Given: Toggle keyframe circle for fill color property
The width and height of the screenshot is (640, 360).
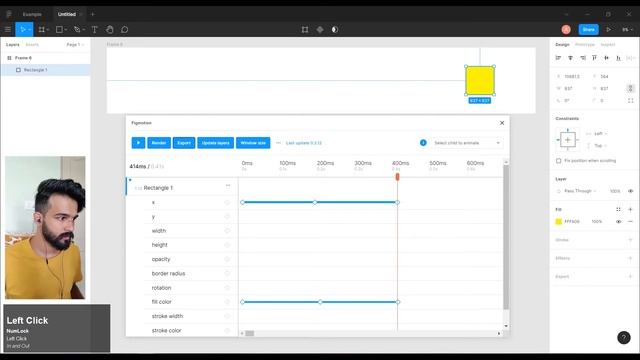Looking at the screenshot, I should [227, 302].
